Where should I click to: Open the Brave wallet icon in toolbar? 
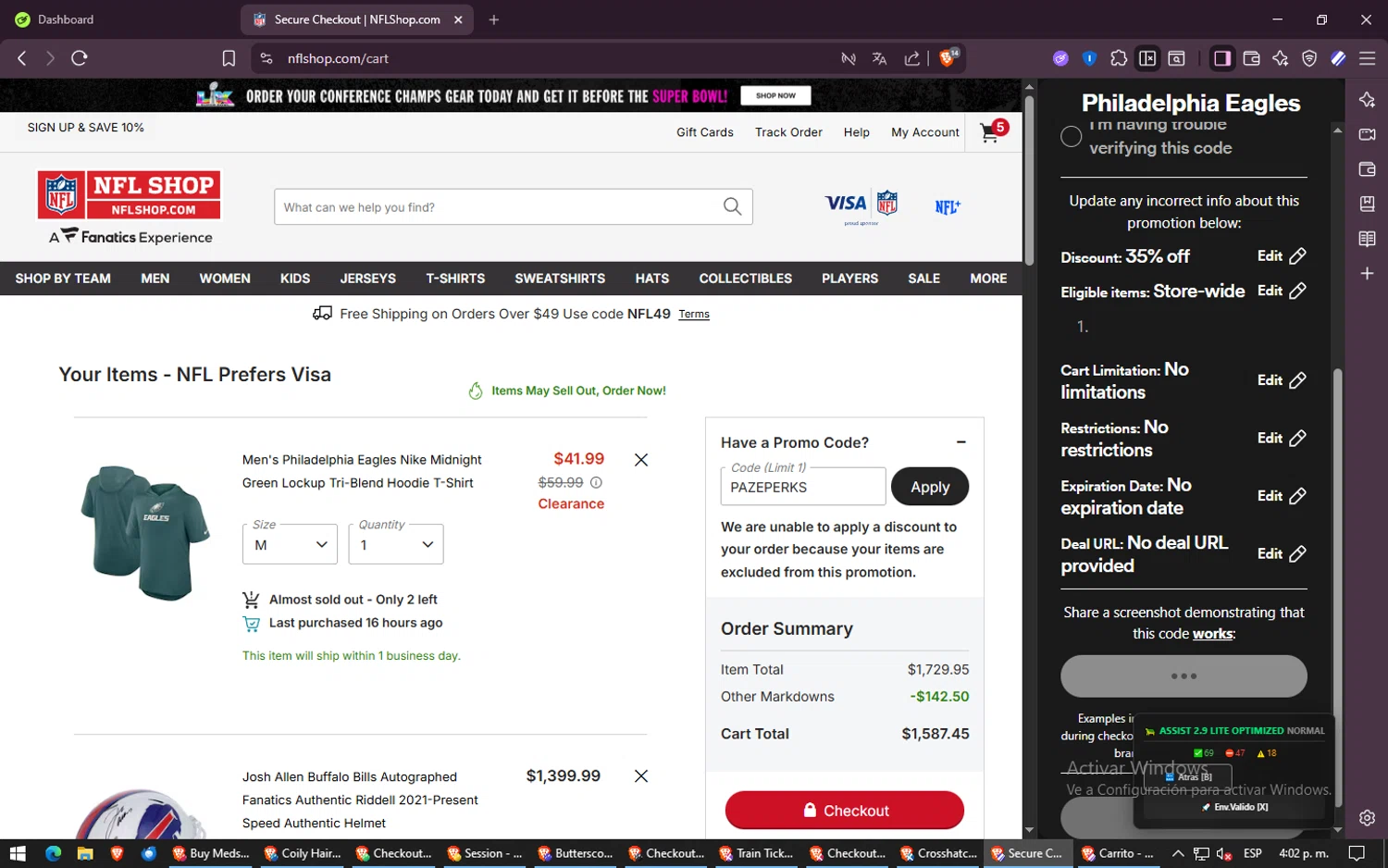coord(1251,58)
